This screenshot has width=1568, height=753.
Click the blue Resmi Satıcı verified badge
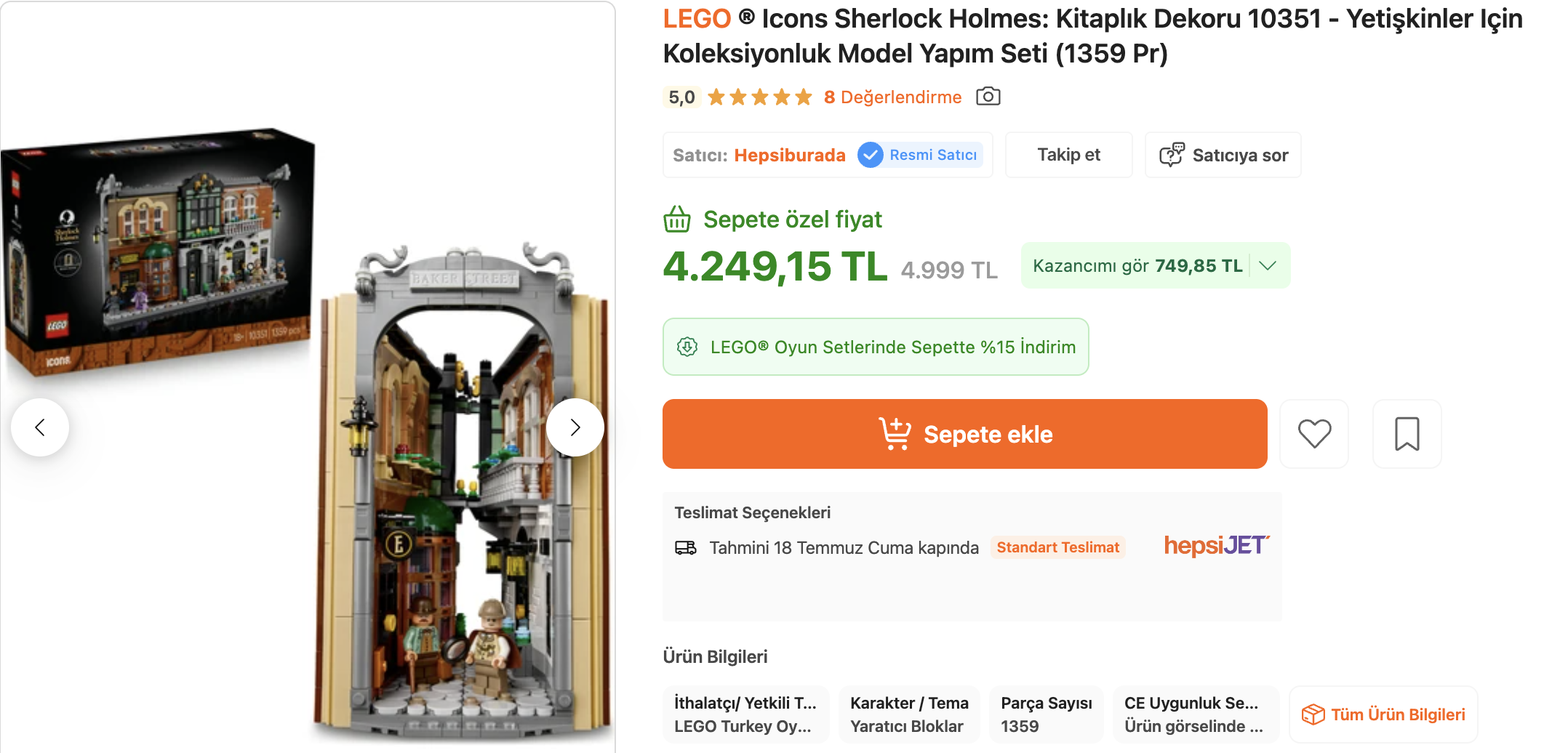920,155
